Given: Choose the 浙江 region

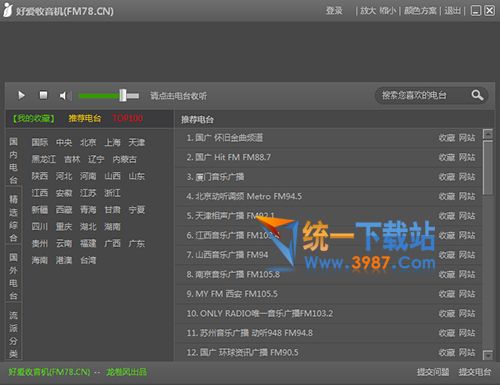Looking at the screenshot, I should (112, 193).
